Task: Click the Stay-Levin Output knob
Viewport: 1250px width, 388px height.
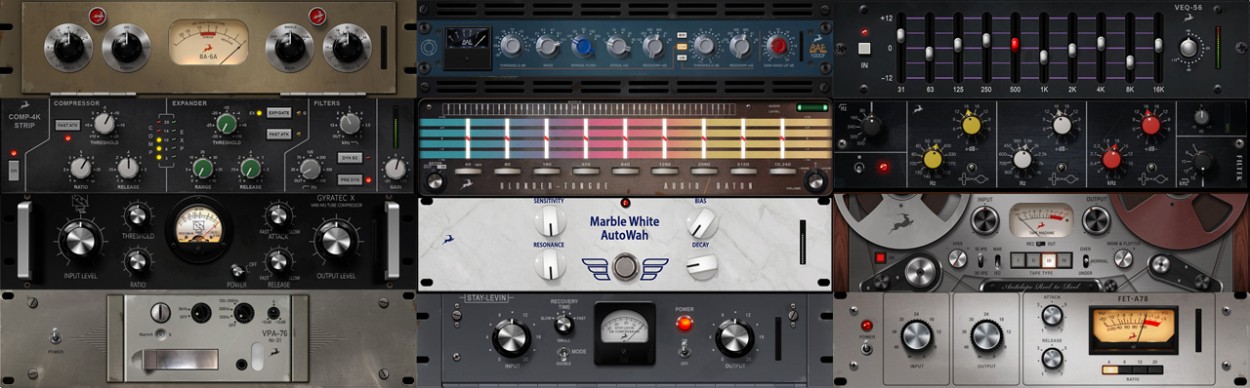Action: (735, 339)
